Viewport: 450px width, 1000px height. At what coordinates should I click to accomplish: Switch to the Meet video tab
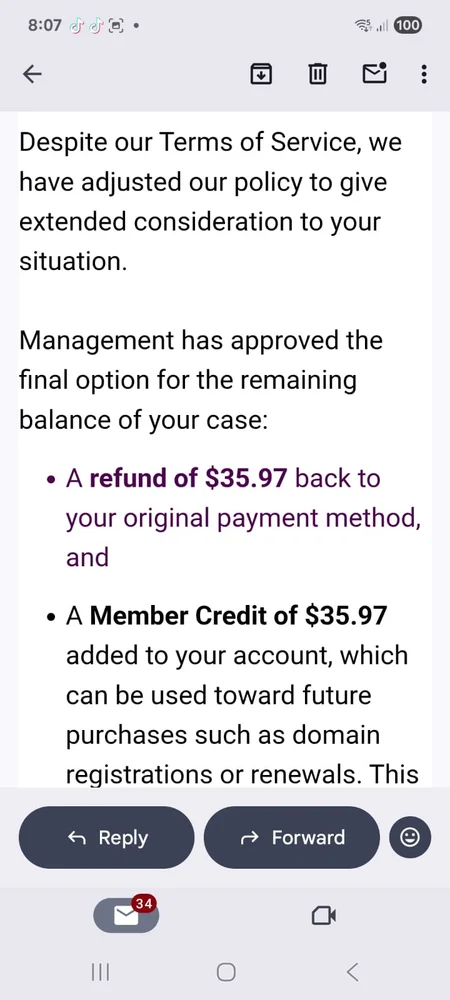click(324, 916)
